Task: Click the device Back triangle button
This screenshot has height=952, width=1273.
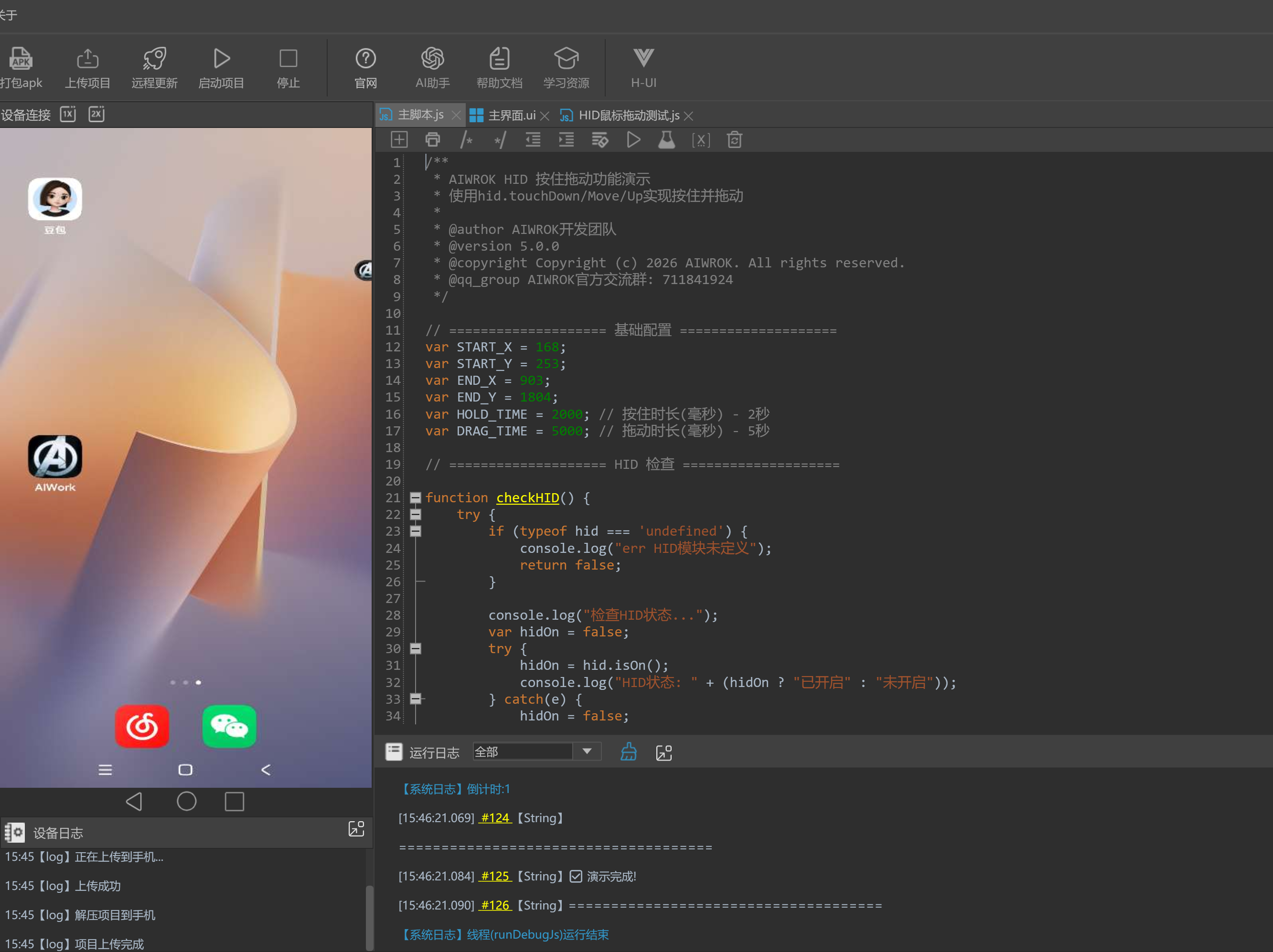Action: [134, 801]
